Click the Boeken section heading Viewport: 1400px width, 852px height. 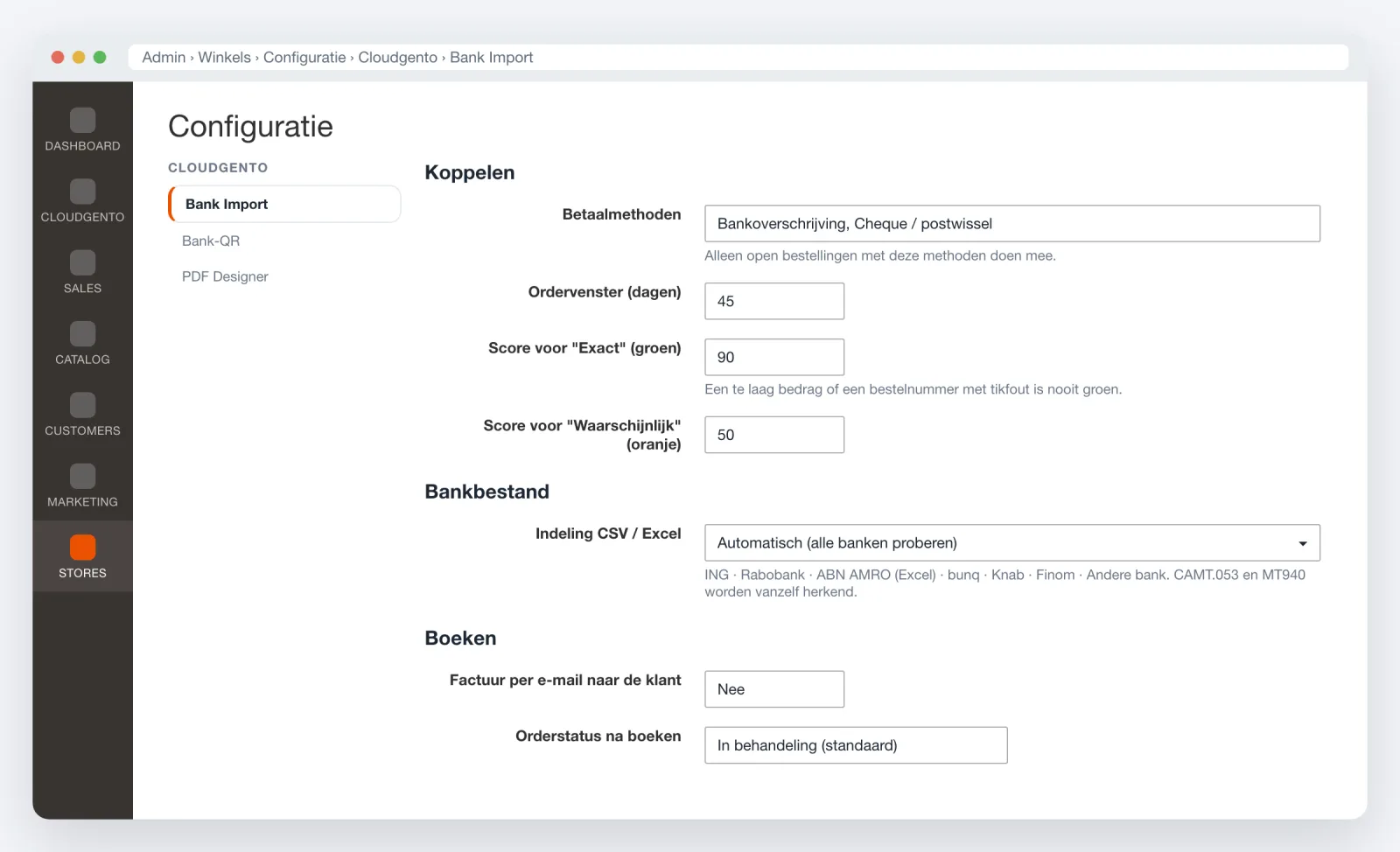coord(460,638)
